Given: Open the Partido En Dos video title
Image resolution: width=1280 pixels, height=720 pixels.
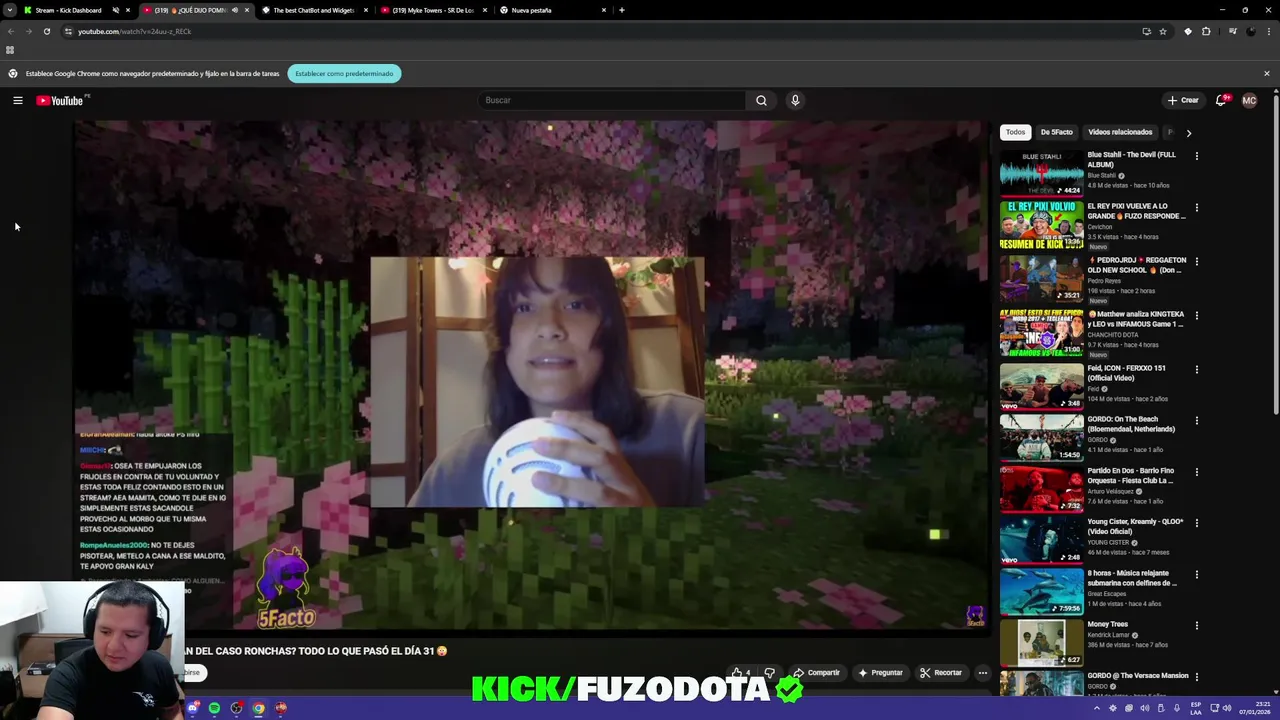Looking at the screenshot, I should tap(1131, 475).
